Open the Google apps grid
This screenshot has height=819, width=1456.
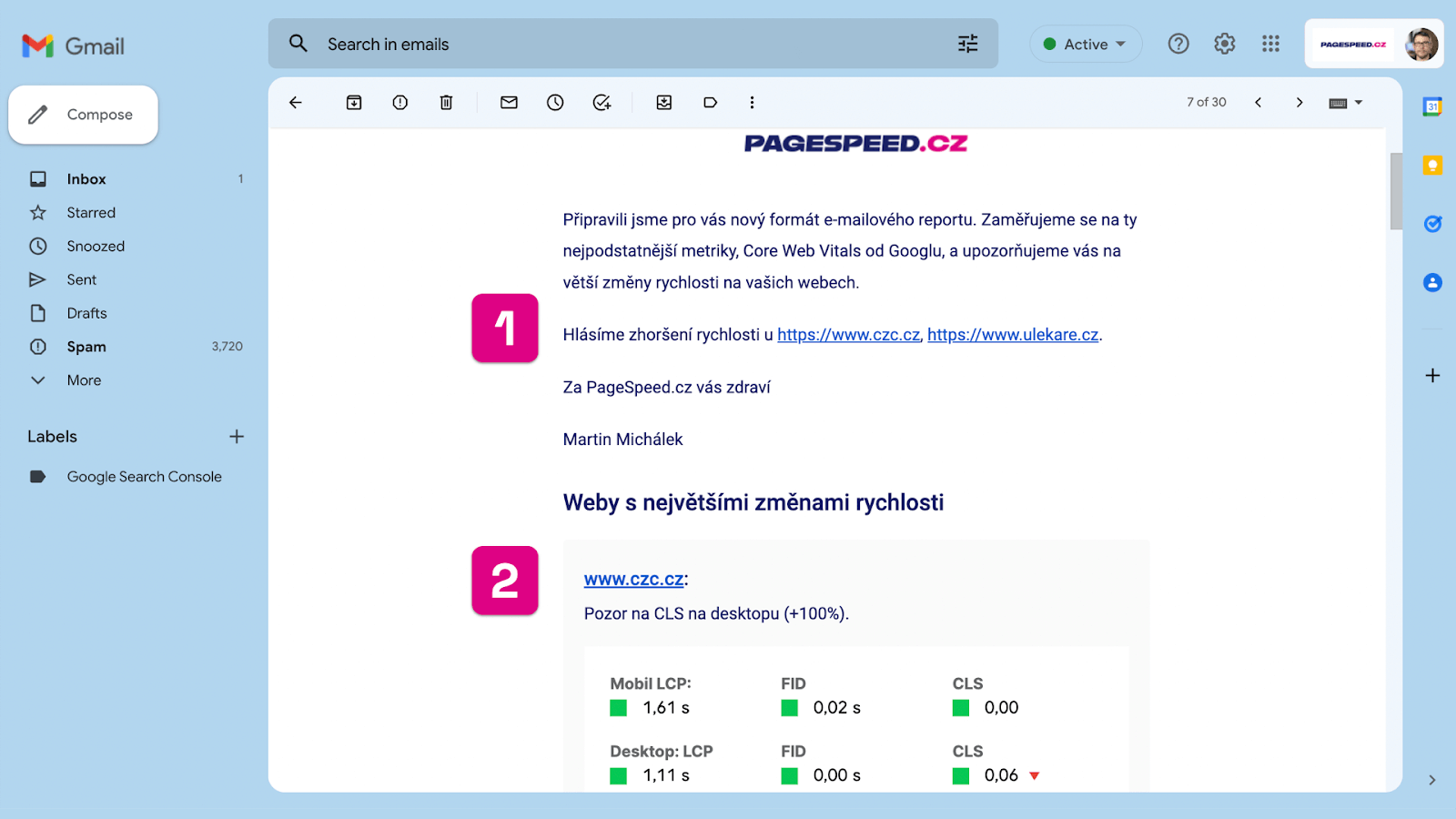point(1271,44)
